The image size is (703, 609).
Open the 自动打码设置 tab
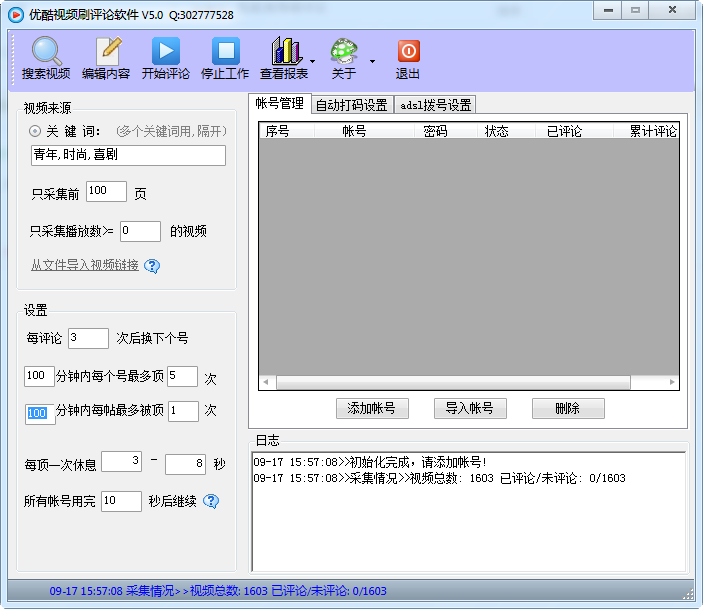352,105
